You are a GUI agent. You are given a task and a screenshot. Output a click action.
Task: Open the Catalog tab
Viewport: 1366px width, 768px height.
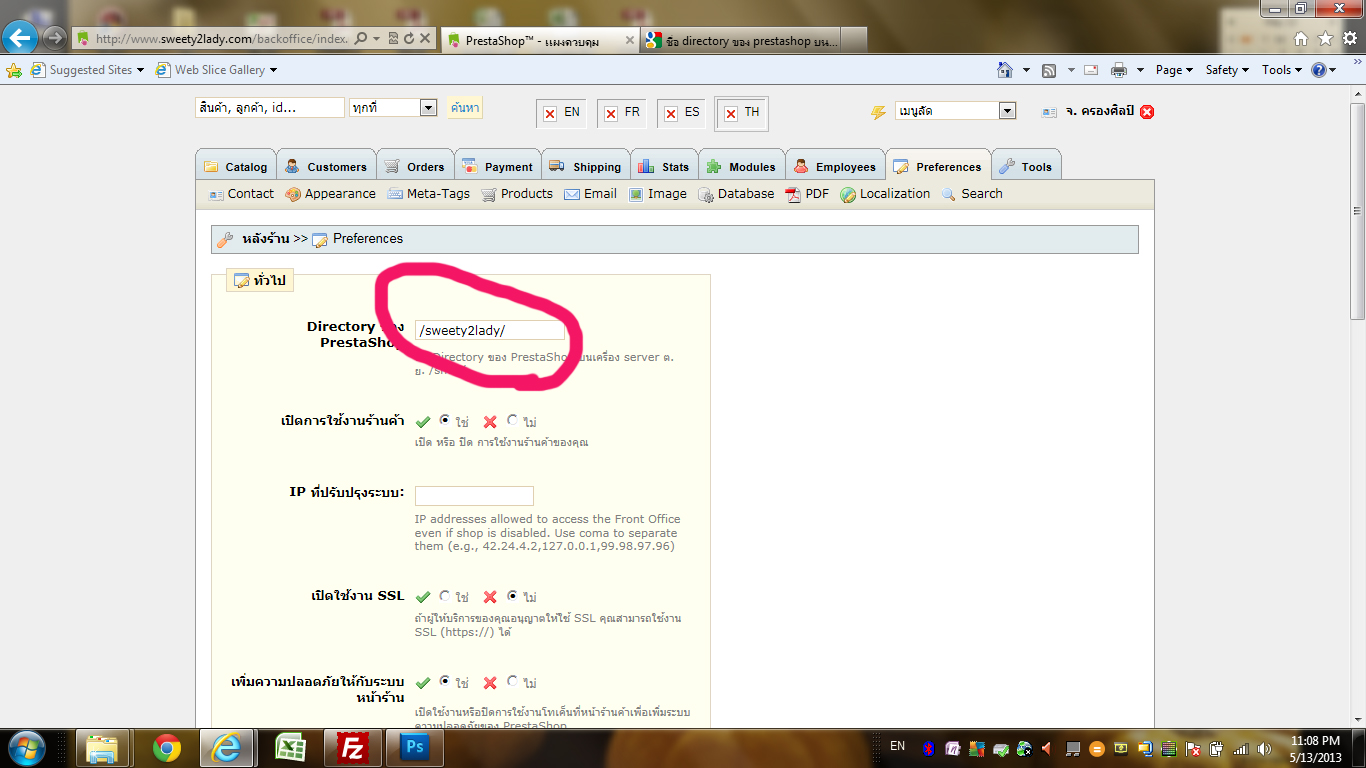point(235,166)
